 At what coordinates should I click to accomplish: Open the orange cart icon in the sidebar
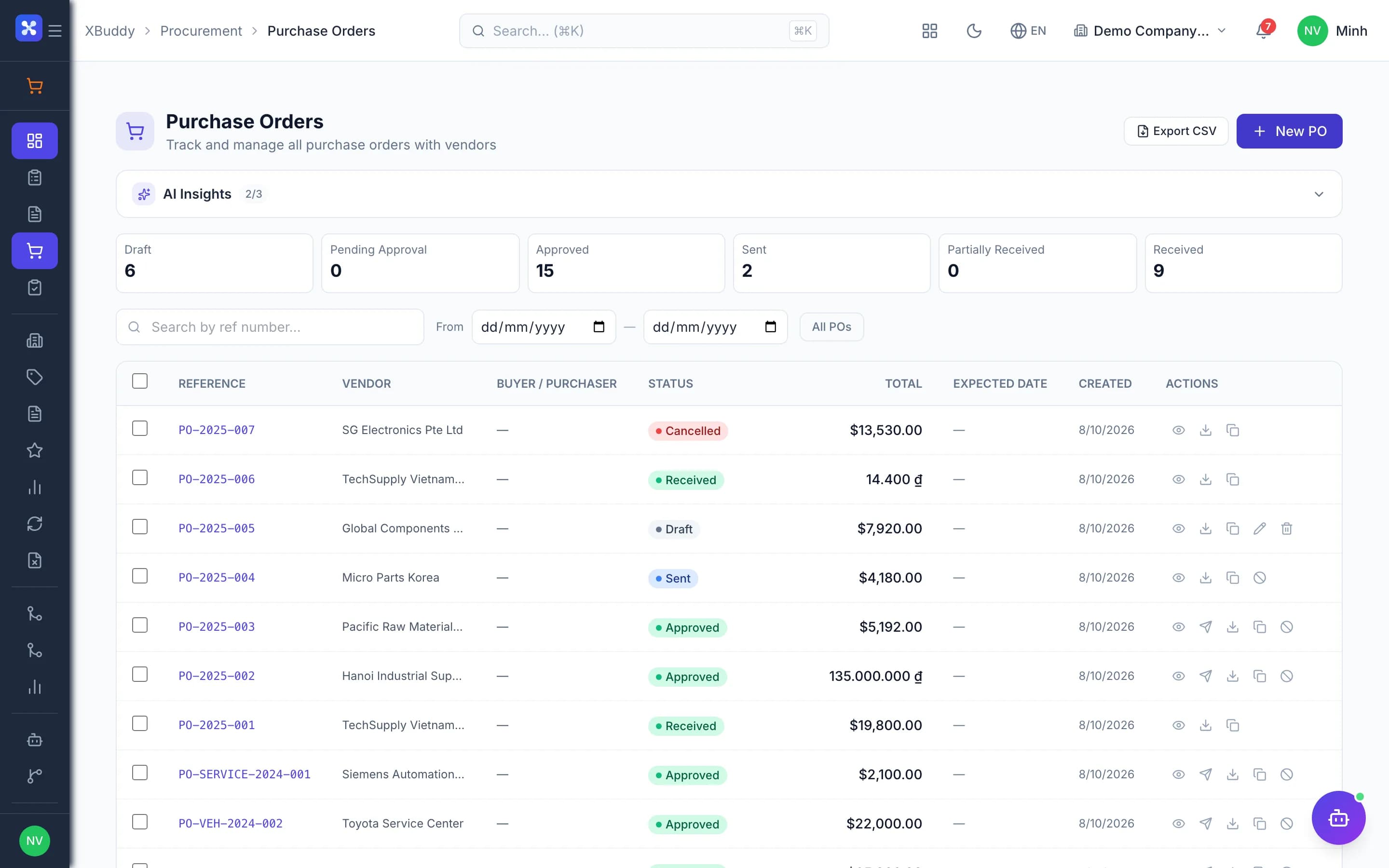click(34, 86)
